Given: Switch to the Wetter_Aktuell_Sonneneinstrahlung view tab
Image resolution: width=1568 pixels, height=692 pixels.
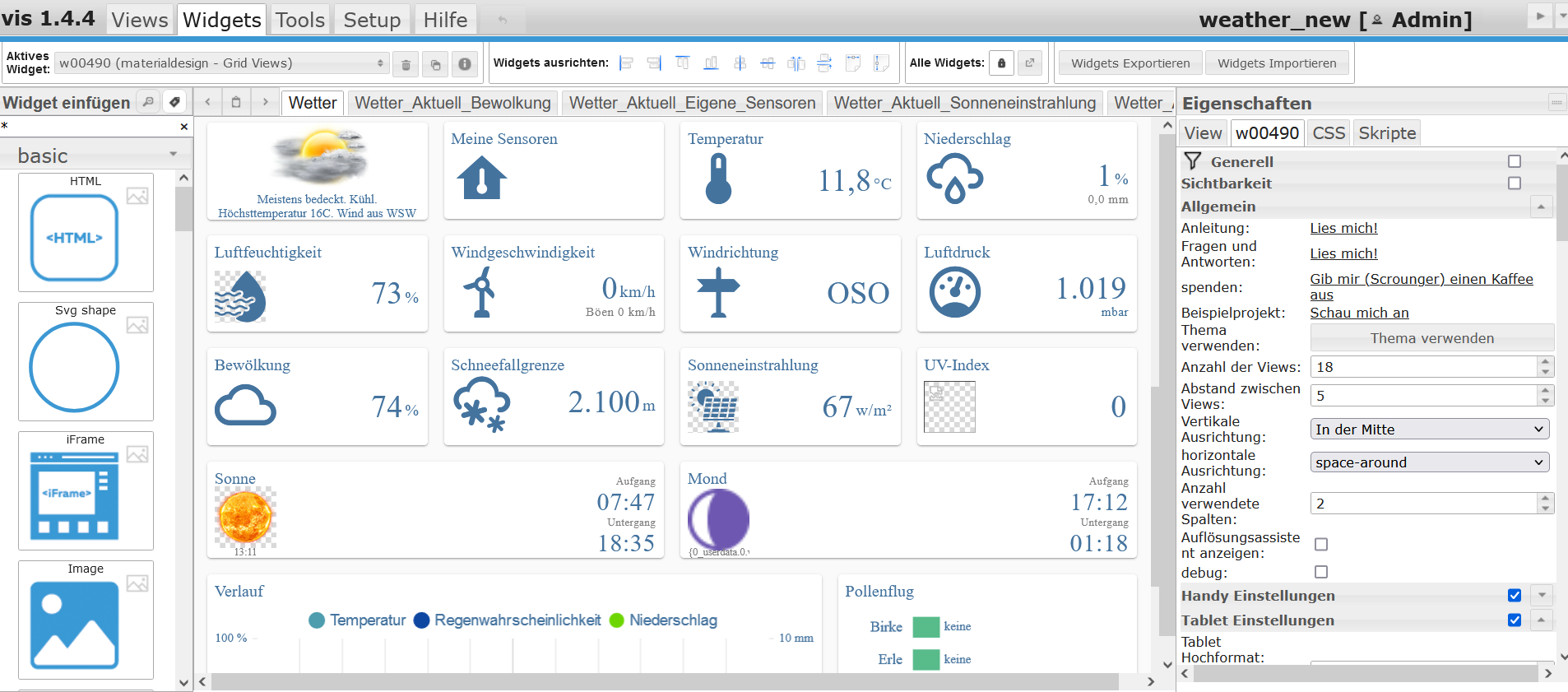Looking at the screenshot, I should pyautogui.click(x=965, y=103).
